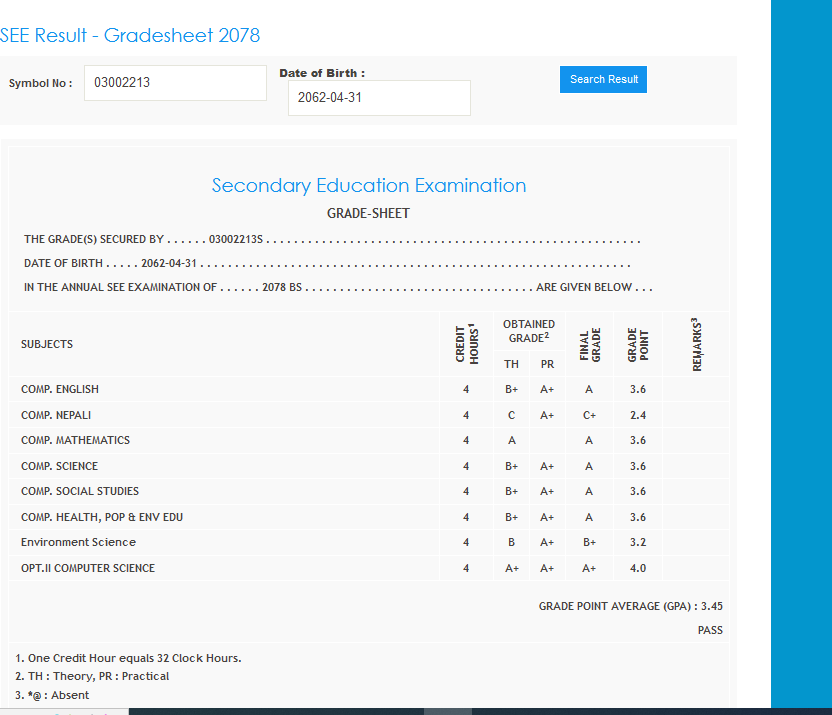Click the Grade Point Average 3.45 text
The width and height of the screenshot is (832, 715).
pyautogui.click(x=630, y=606)
